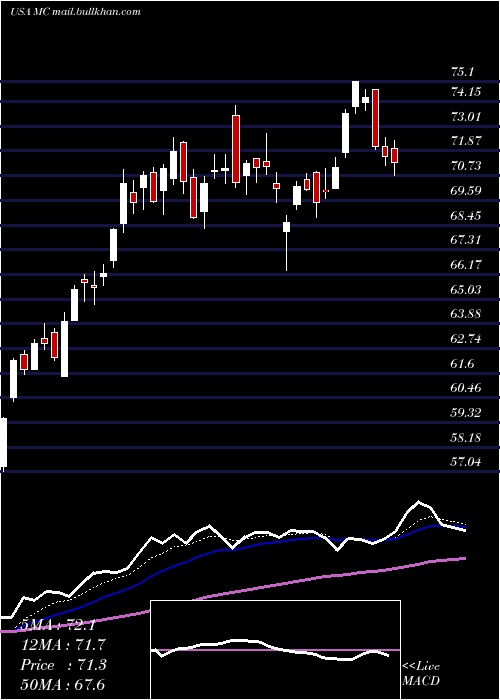Screen dimensions: 500x700
Task: Click the 61.6 price axis label
Action: (x=462, y=364)
